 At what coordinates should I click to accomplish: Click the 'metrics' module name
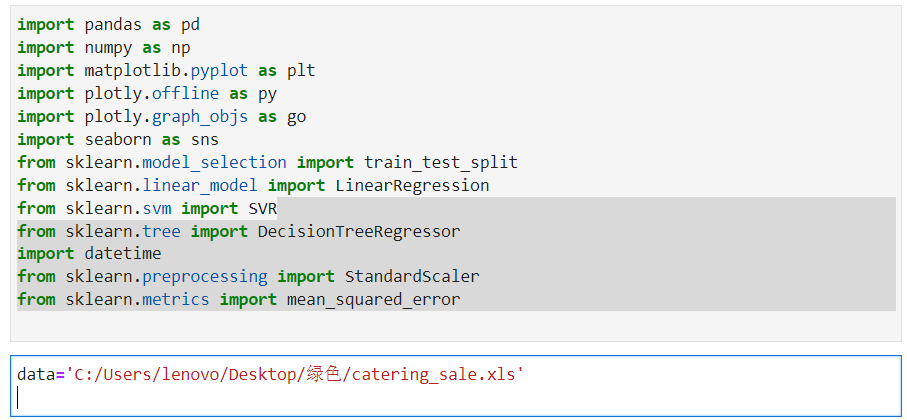176,300
